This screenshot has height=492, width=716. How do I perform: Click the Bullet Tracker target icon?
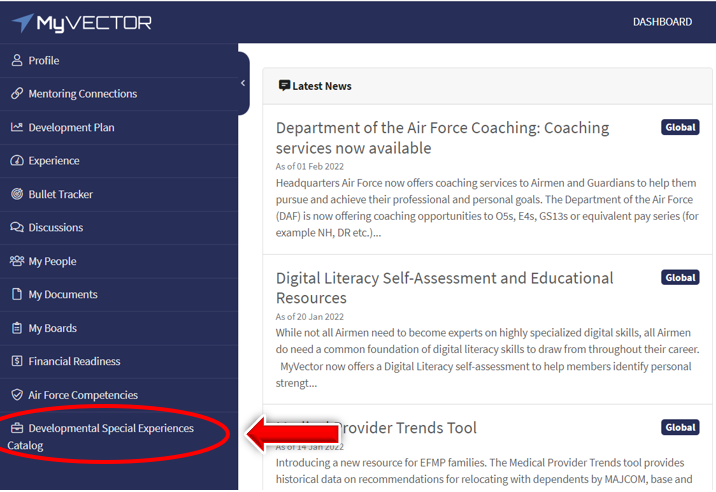click(17, 195)
